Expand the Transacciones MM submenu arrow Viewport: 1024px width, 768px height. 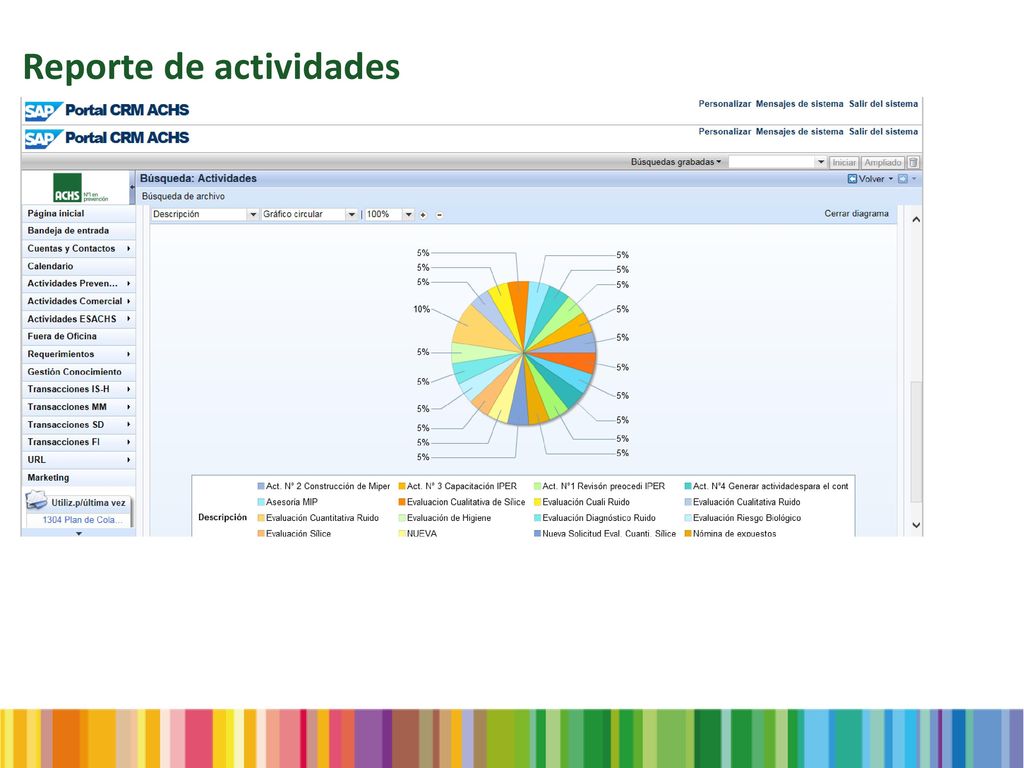[129, 407]
